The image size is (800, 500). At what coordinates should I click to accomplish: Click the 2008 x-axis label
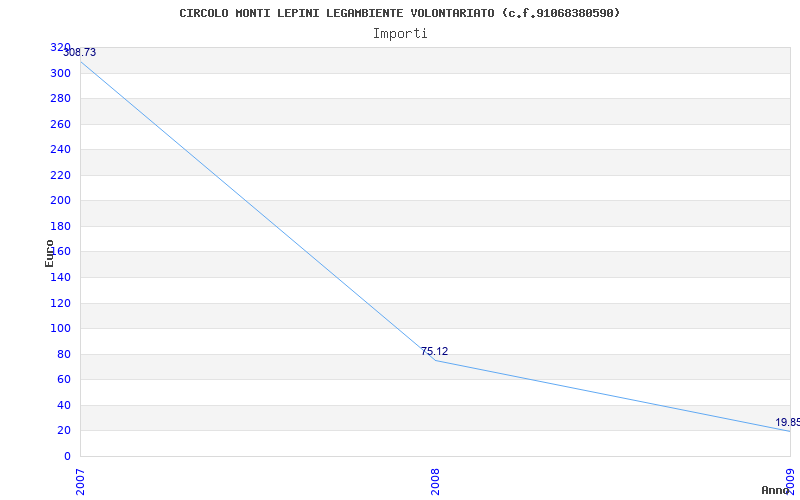[x=435, y=482]
